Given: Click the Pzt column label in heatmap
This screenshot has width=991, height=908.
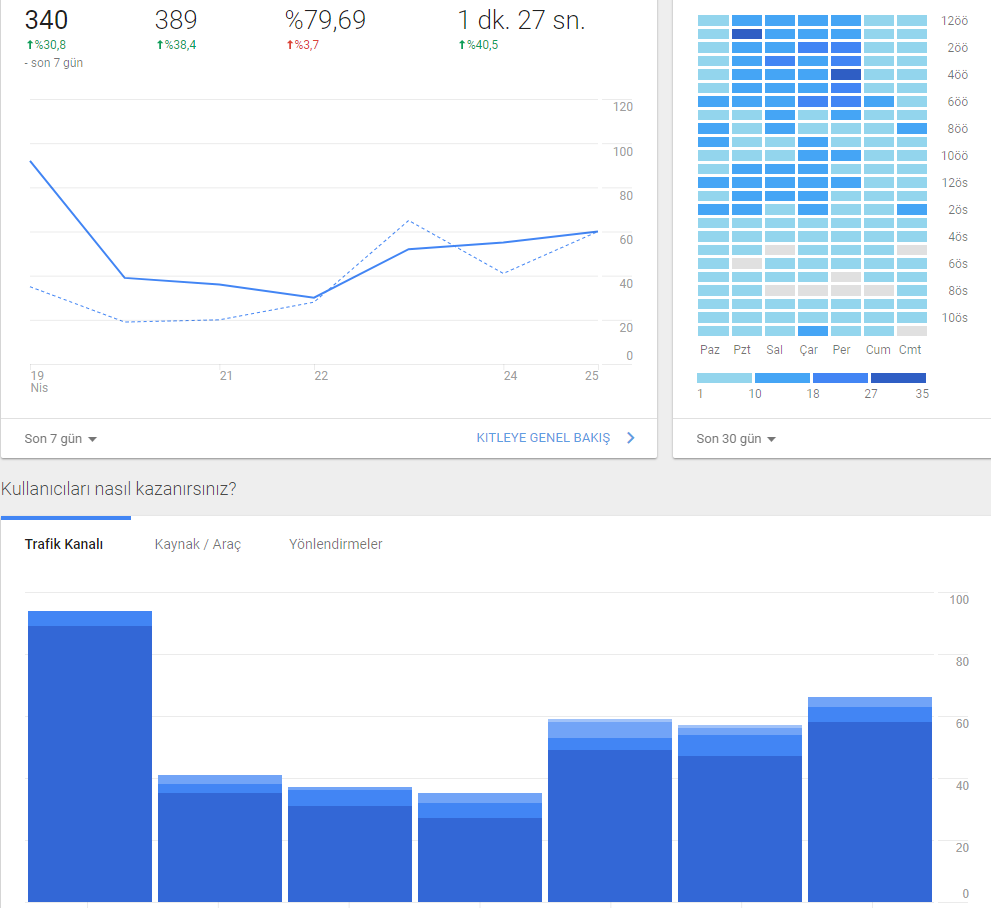Looking at the screenshot, I should [742, 349].
